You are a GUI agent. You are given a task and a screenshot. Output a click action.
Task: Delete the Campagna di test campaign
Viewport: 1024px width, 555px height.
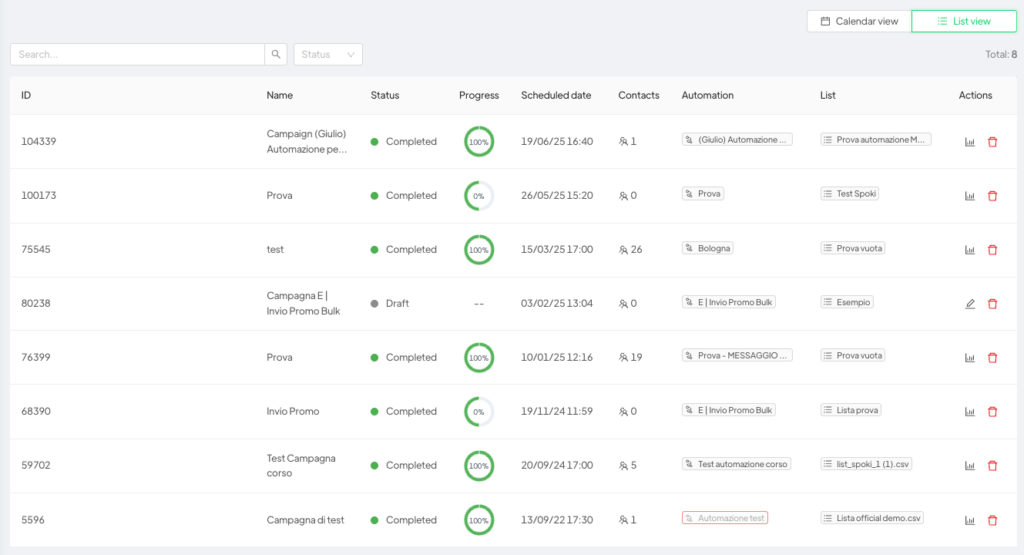[x=992, y=520]
